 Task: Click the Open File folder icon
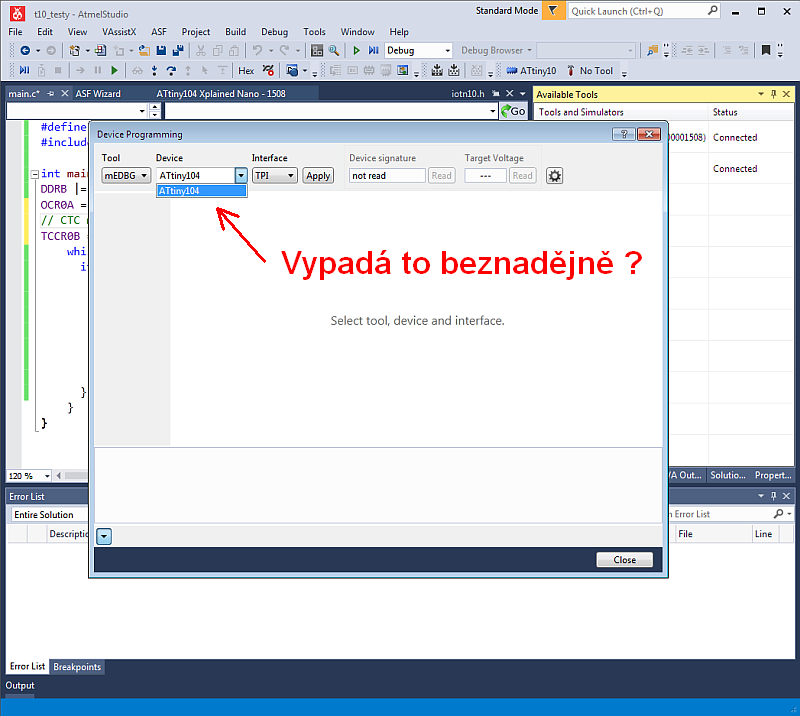144,51
